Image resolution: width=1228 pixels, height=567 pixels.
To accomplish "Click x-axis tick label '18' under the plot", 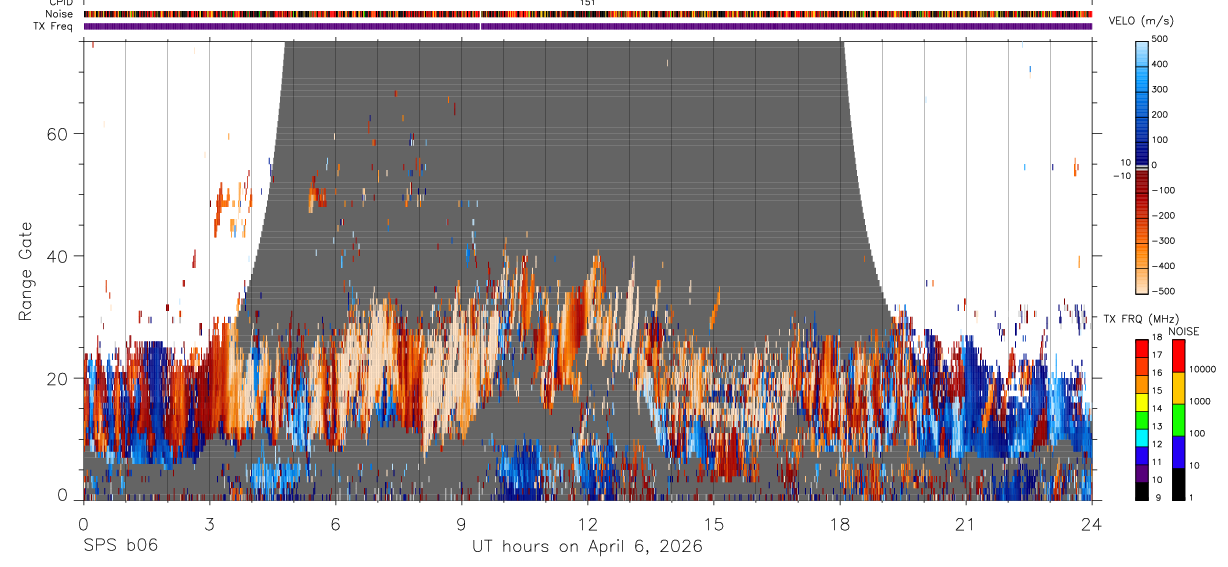I will coord(840,525).
